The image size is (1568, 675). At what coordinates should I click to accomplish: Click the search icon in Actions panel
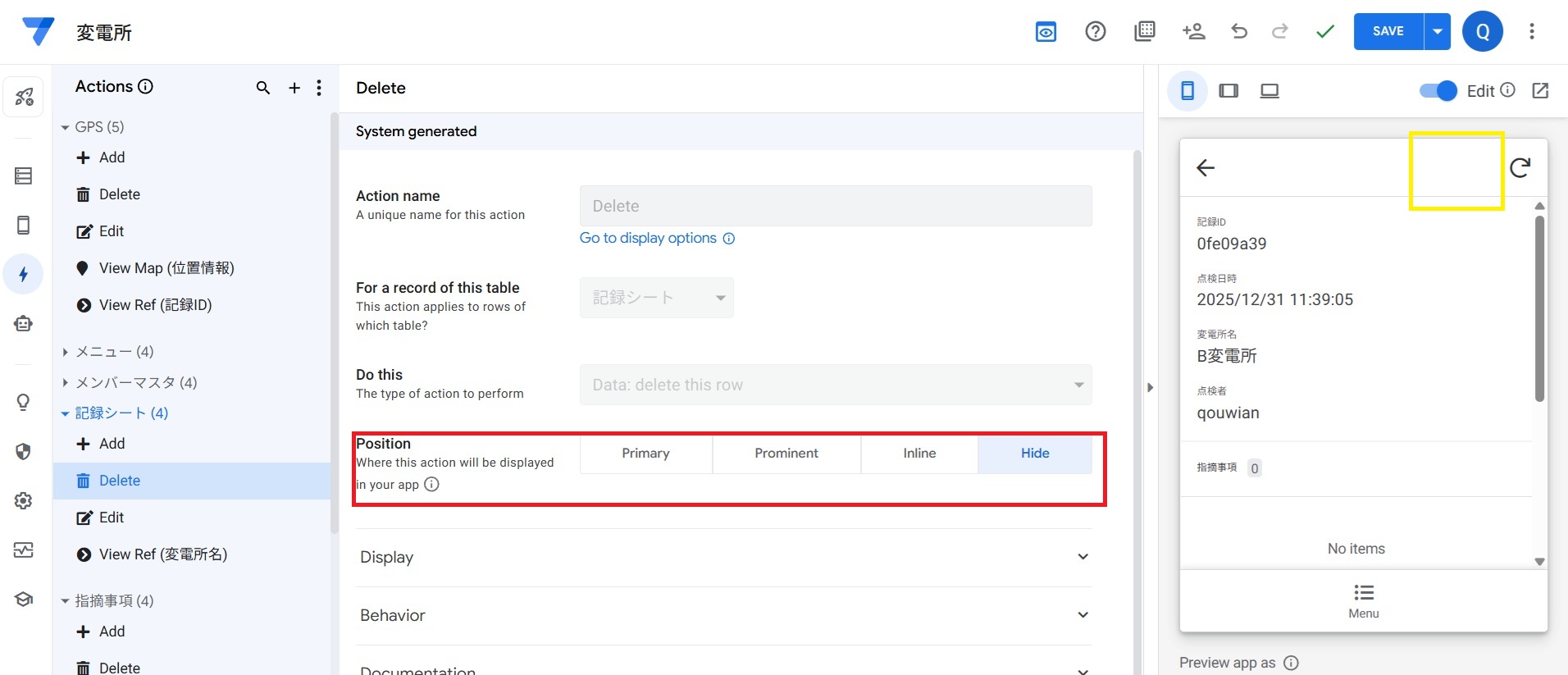(x=262, y=88)
